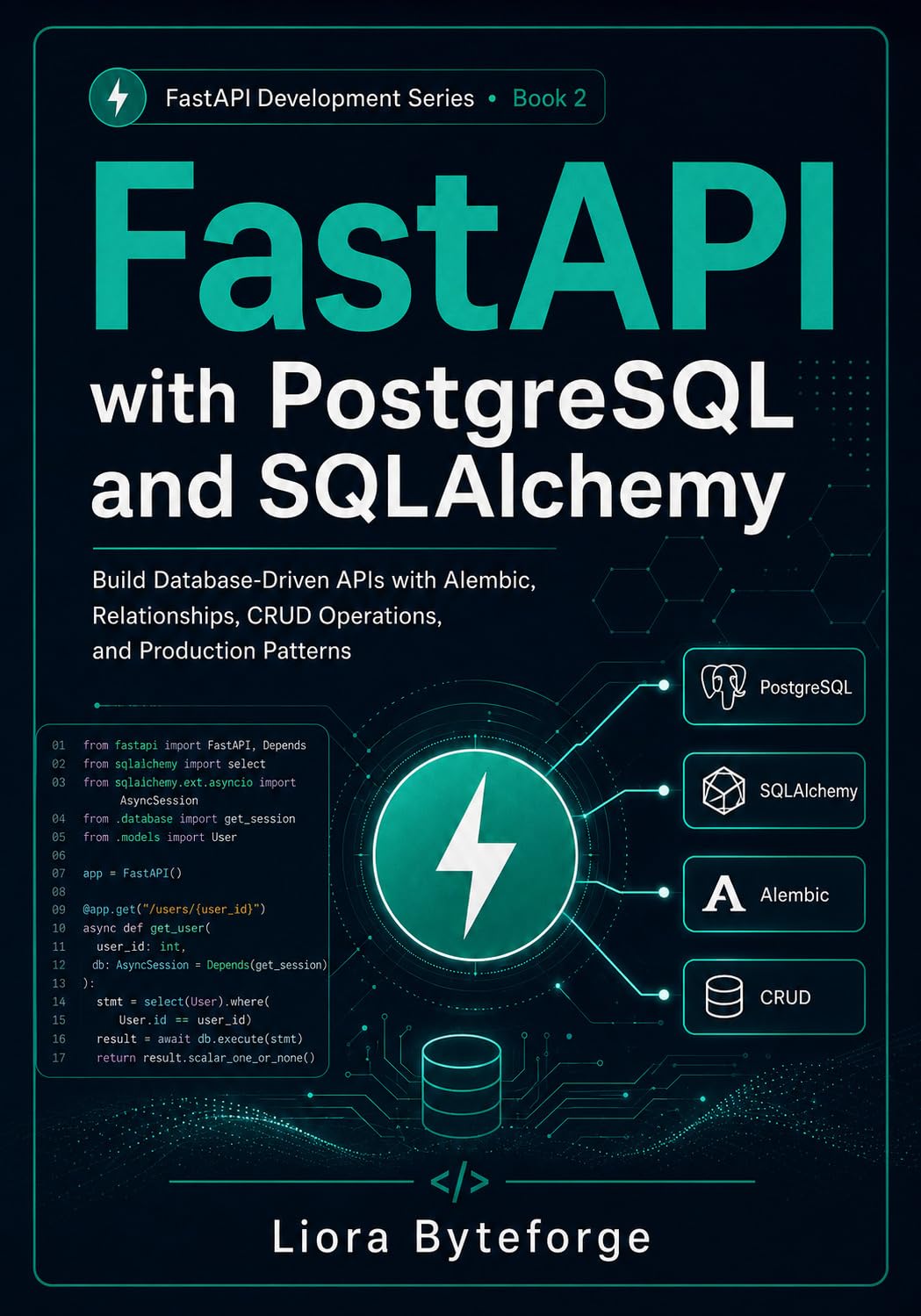Select the CRUD label text
921x1316 pixels.
785,997
